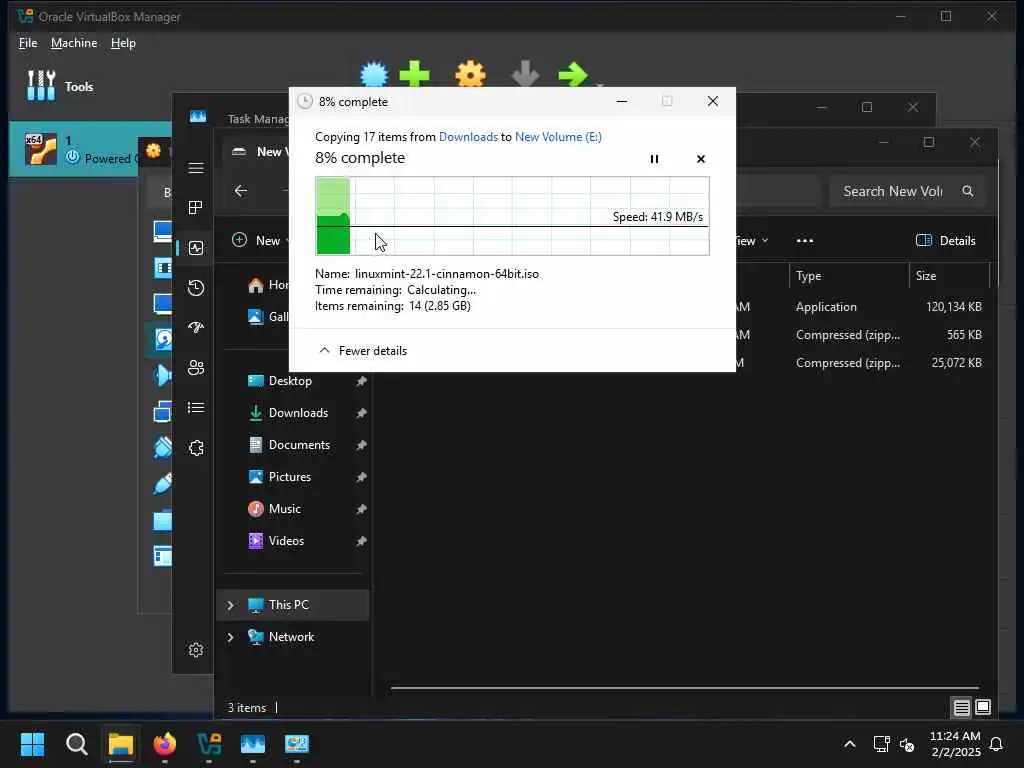Image resolution: width=1024 pixels, height=768 pixels.
Task: Unpin Downloads using its pin icon
Action: [361, 413]
